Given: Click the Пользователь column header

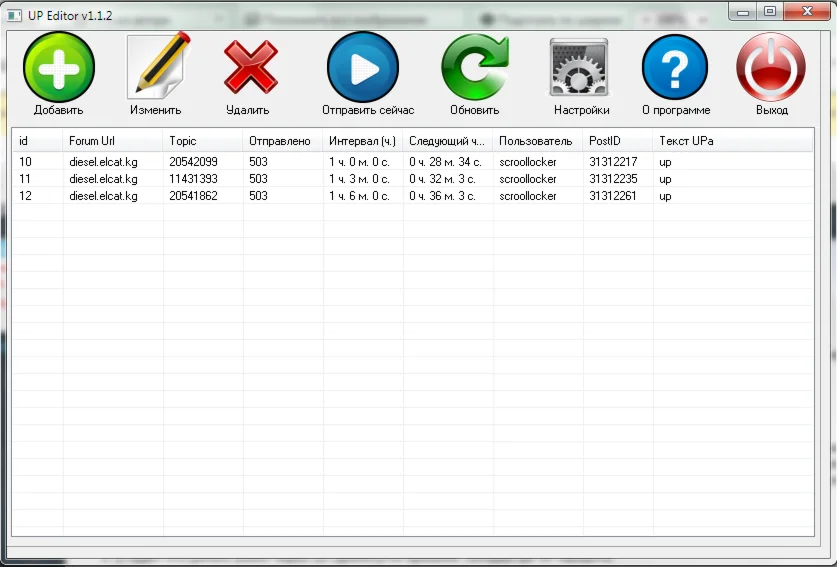Looking at the screenshot, I should [538, 141].
